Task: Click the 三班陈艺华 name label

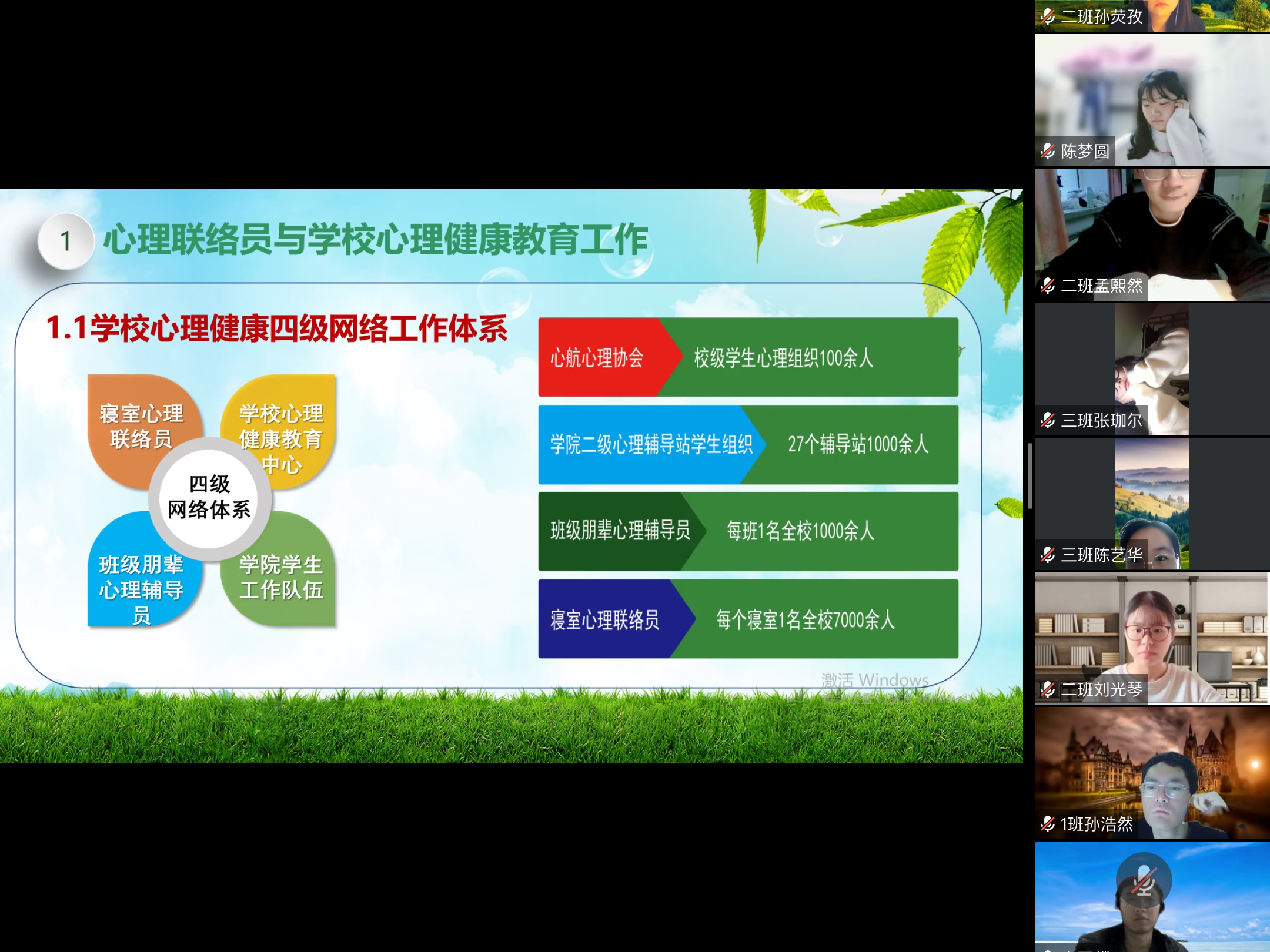Action: (x=1101, y=555)
